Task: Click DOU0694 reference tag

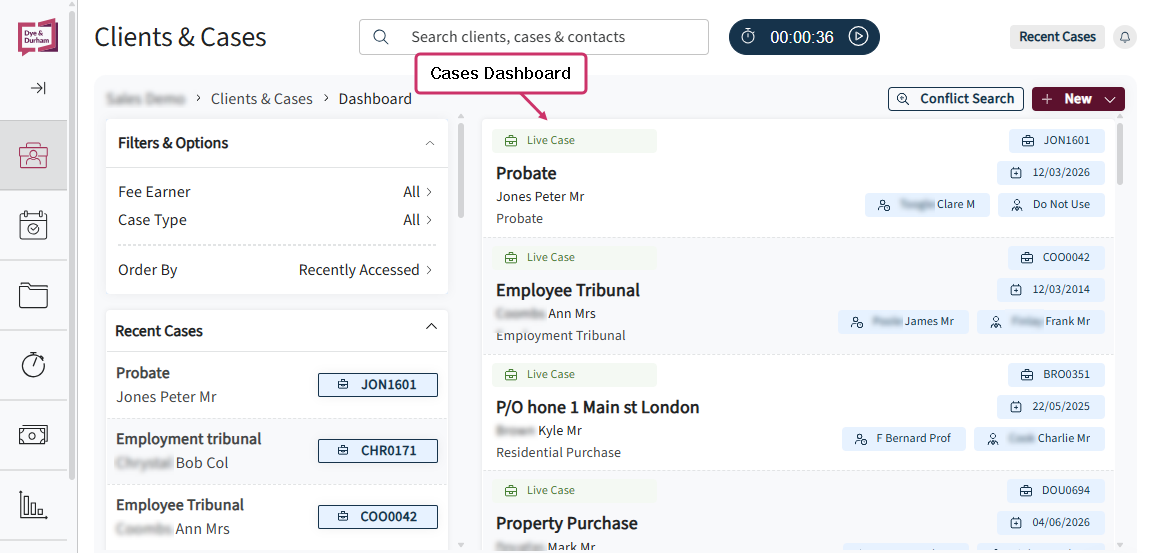Action: [1056, 490]
